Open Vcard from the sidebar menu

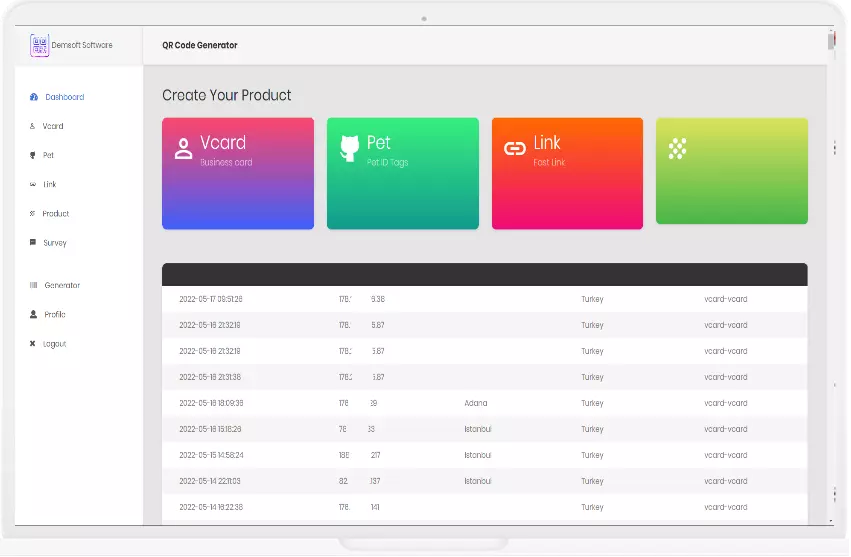[53, 126]
